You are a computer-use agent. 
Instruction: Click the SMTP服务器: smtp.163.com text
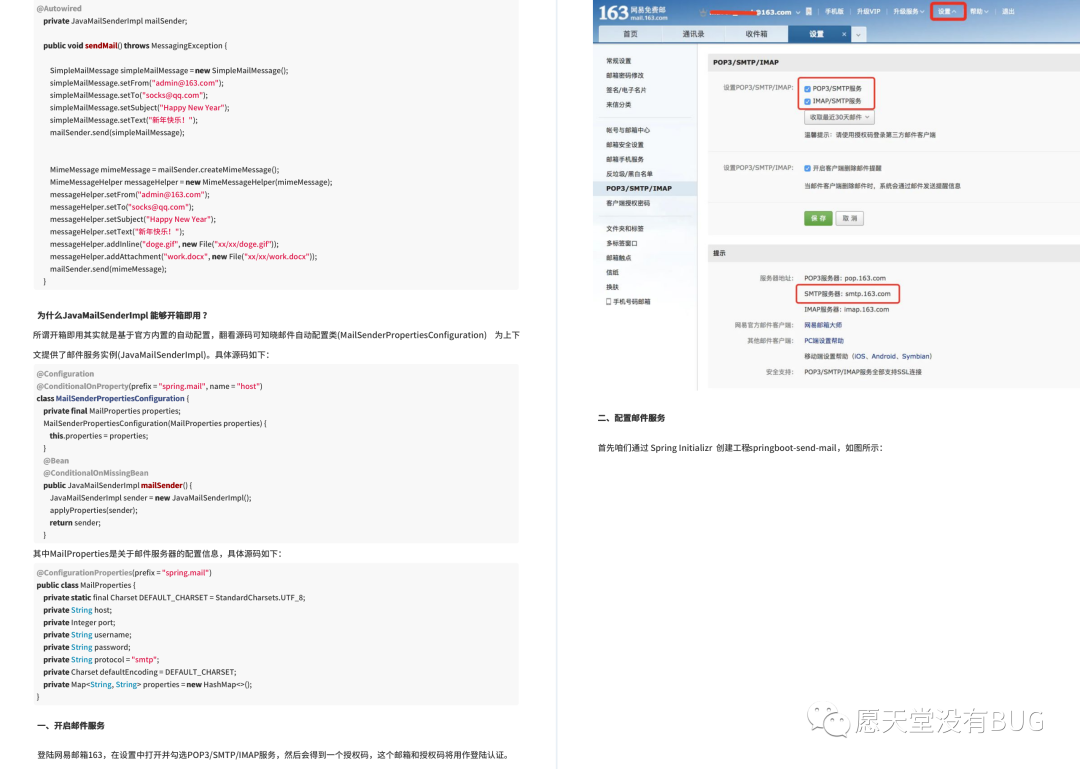point(847,294)
